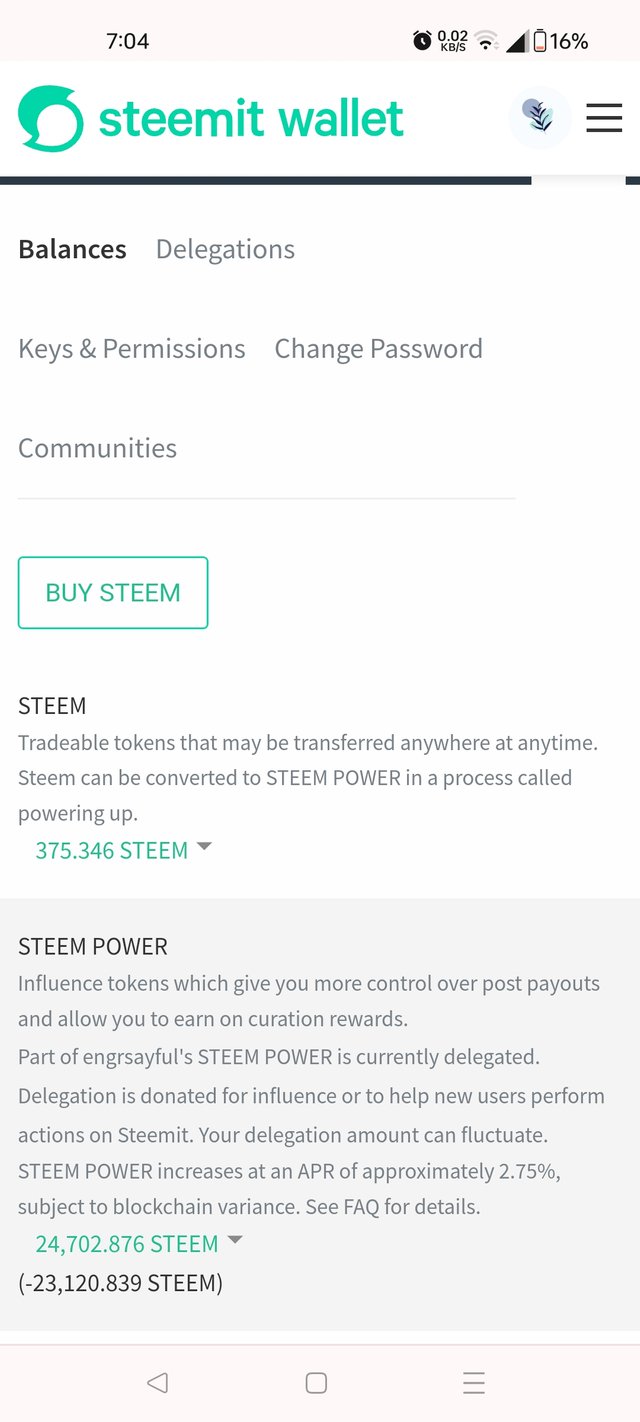
Task: Click the BUY STEEM button
Action: tap(113, 593)
